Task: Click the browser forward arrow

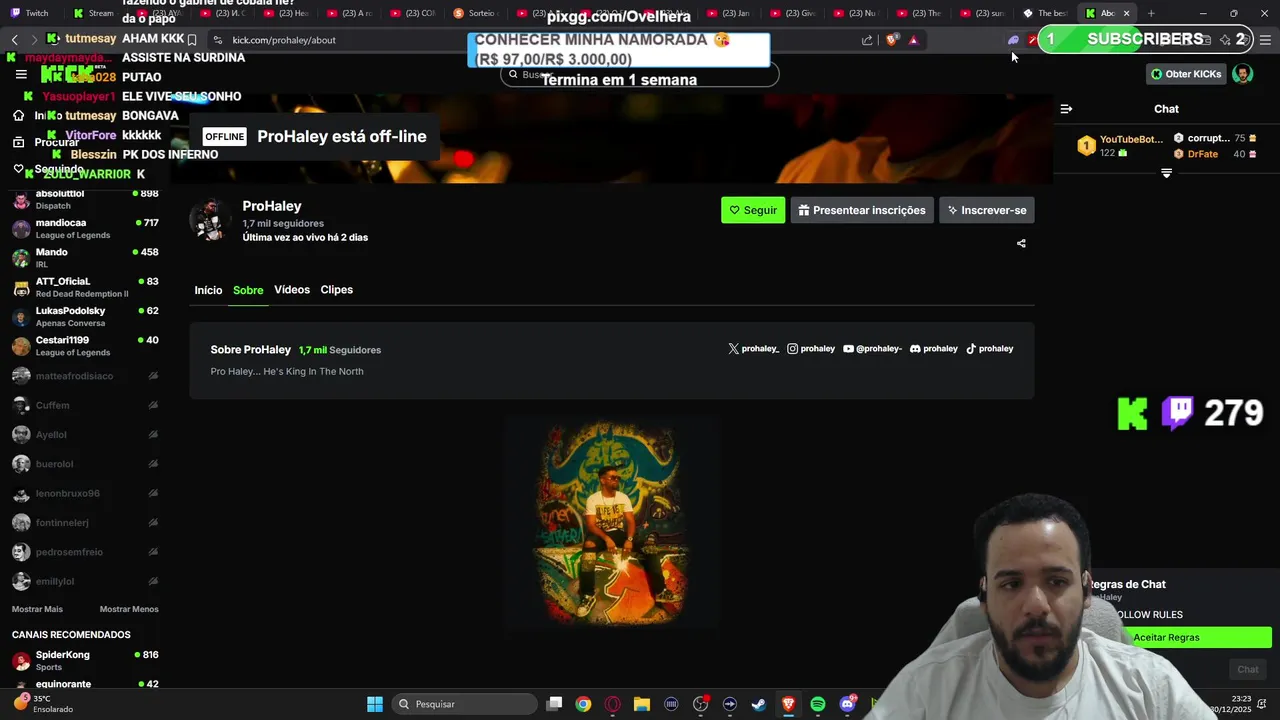Action: click(x=34, y=40)
